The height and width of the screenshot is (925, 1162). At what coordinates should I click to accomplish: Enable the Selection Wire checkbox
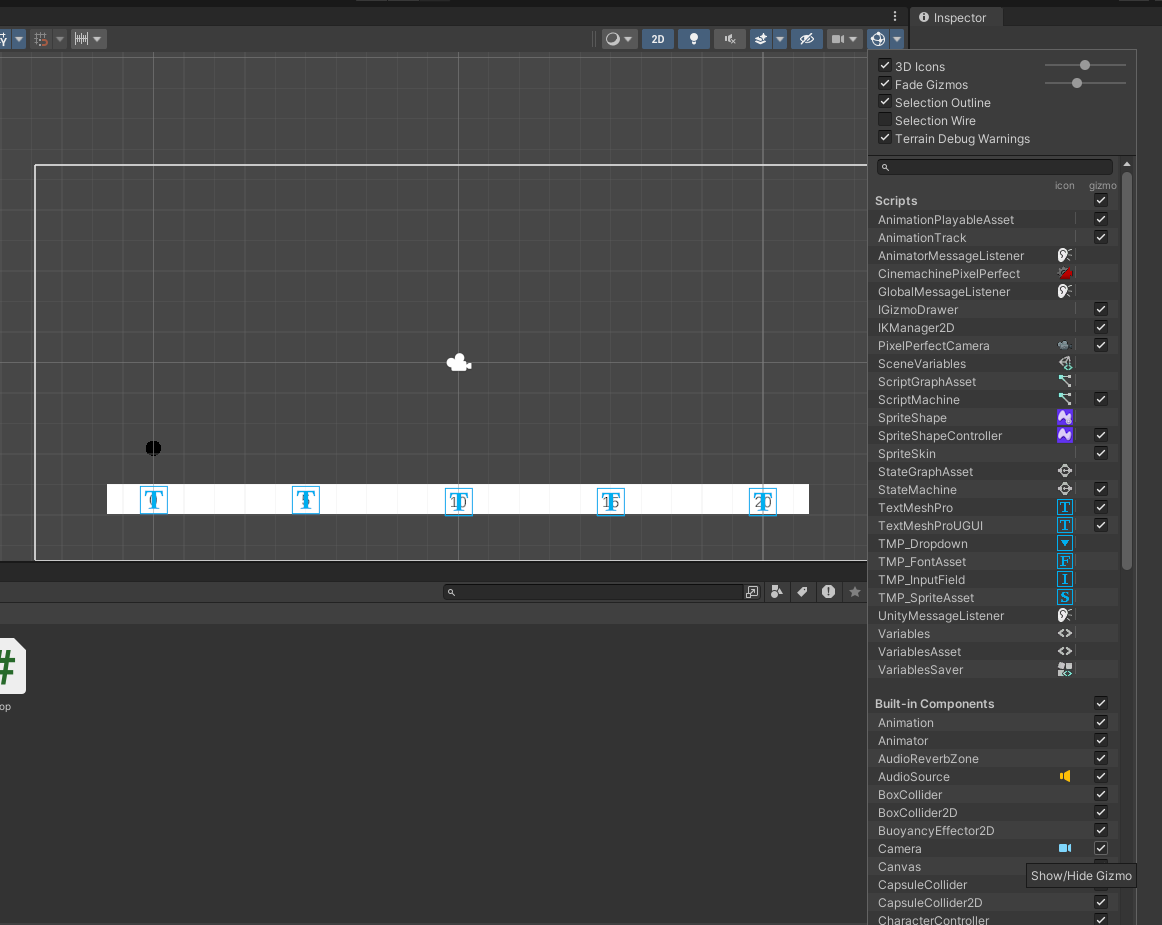pyautogui.click(x=885, y=120)
